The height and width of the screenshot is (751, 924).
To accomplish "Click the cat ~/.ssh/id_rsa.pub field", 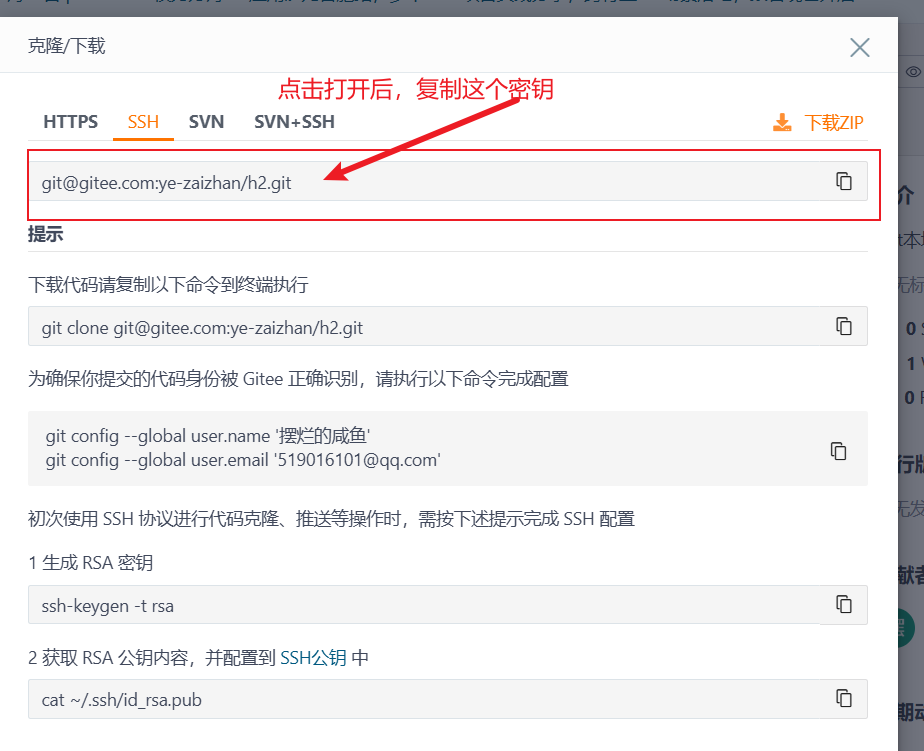I will click(400, 698).
